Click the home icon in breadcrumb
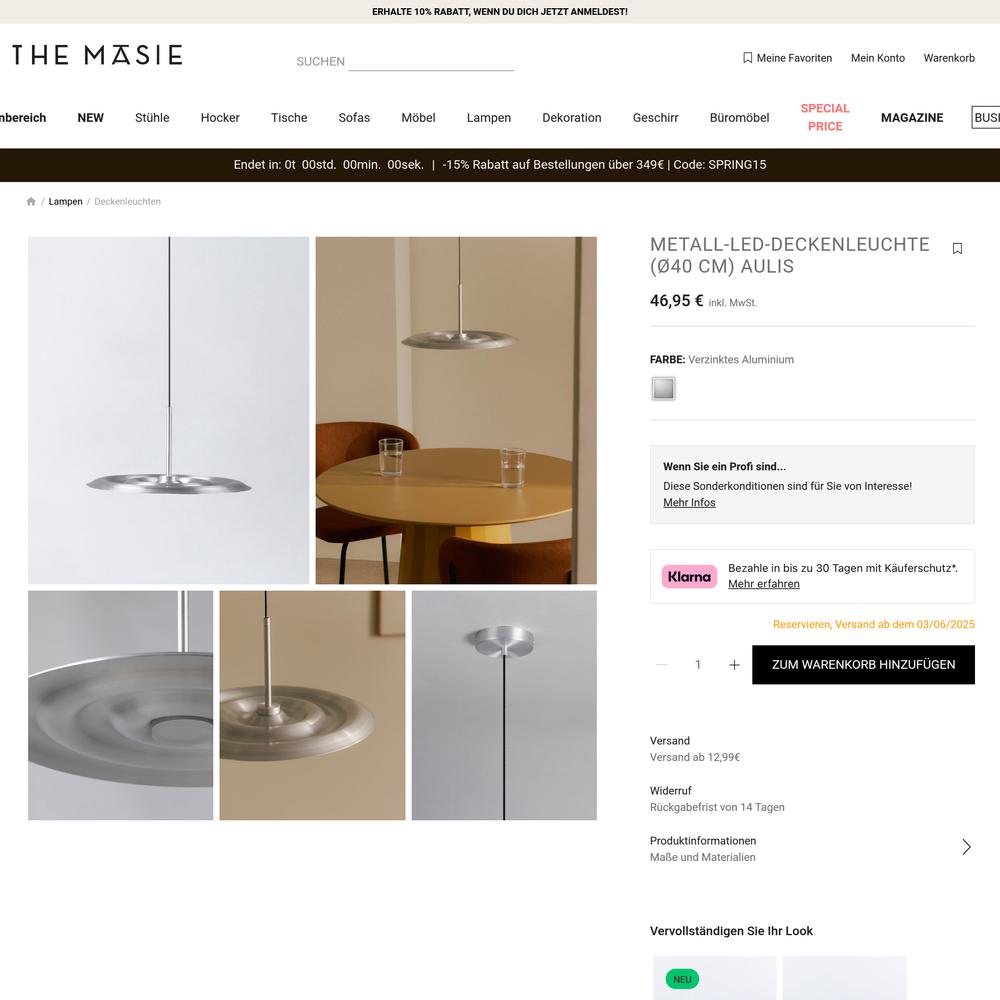 click(x=31, y=202)
